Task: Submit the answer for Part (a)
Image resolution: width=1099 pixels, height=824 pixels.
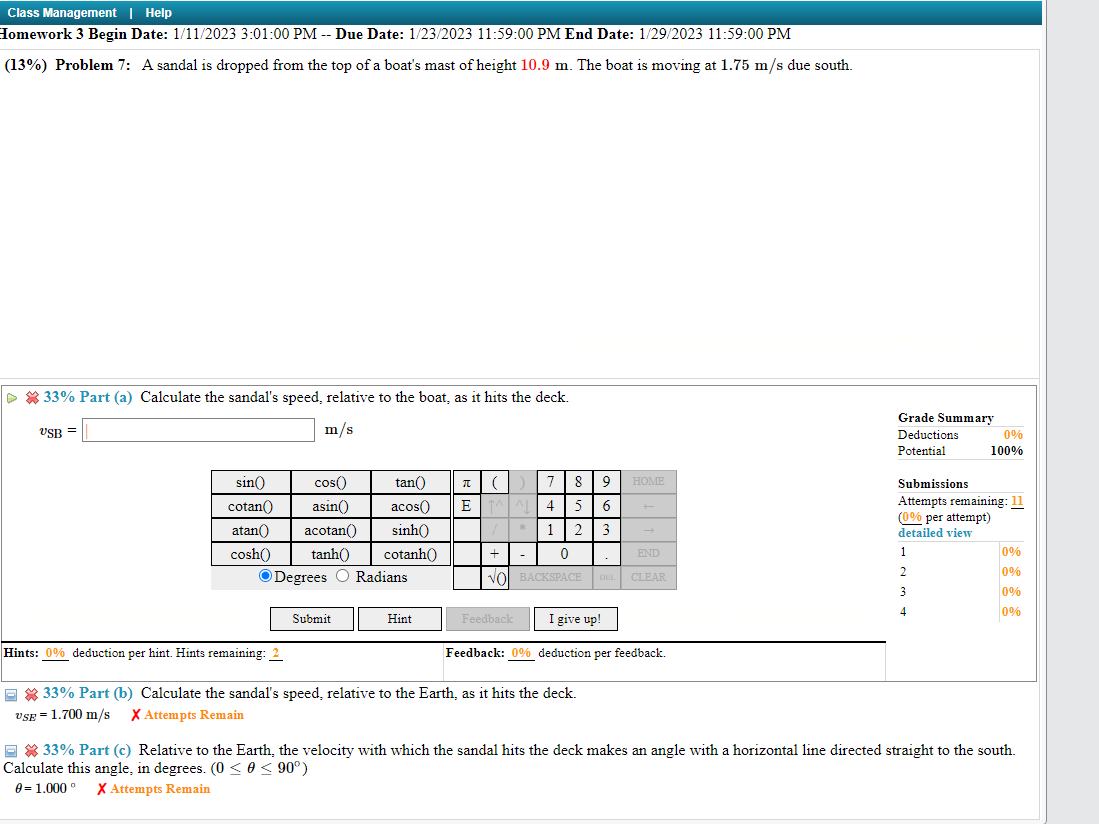Action: [x=311, y=618]
